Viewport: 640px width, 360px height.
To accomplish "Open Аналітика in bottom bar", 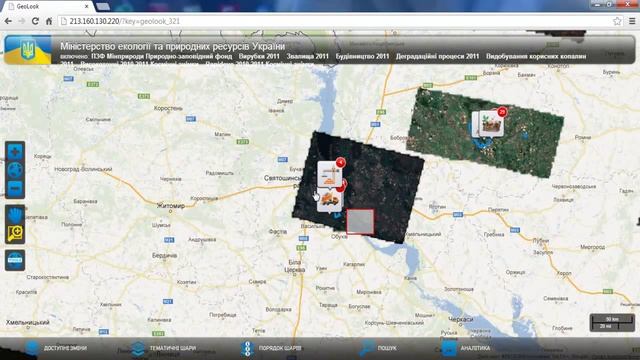I will click(x=467, y=348).
